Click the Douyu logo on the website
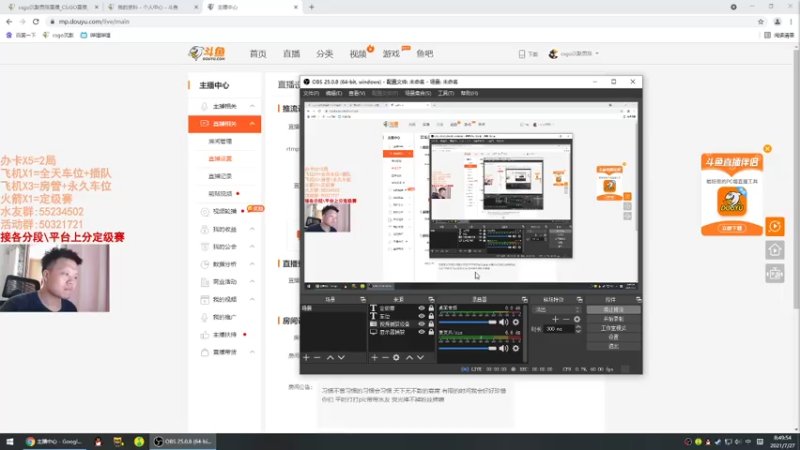 click(x=207, y=53)
